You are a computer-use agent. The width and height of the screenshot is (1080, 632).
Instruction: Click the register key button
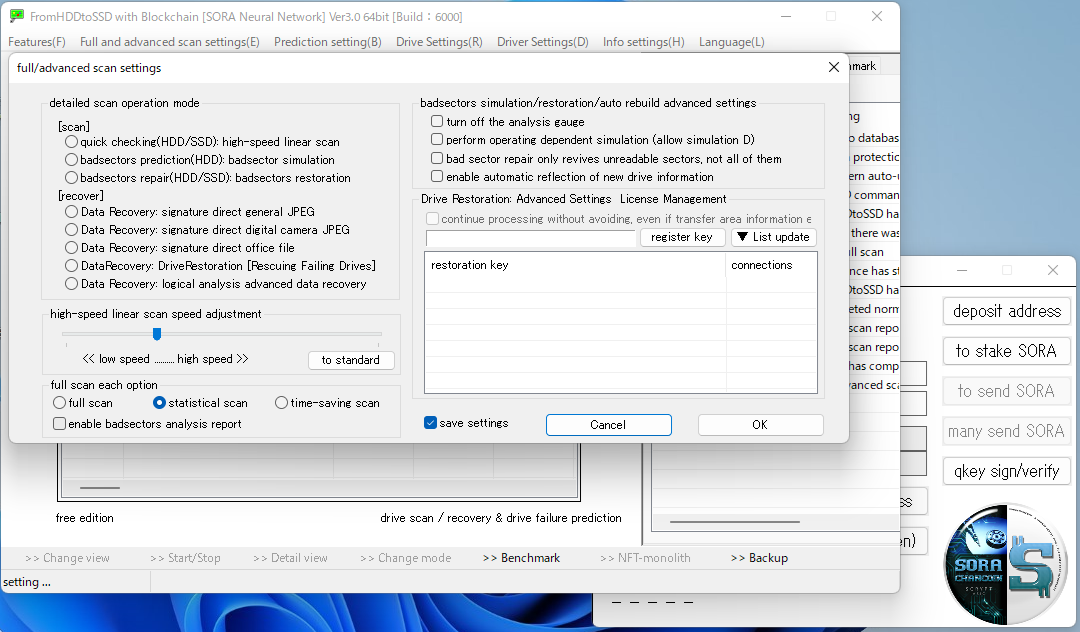[x=682, y=237]
